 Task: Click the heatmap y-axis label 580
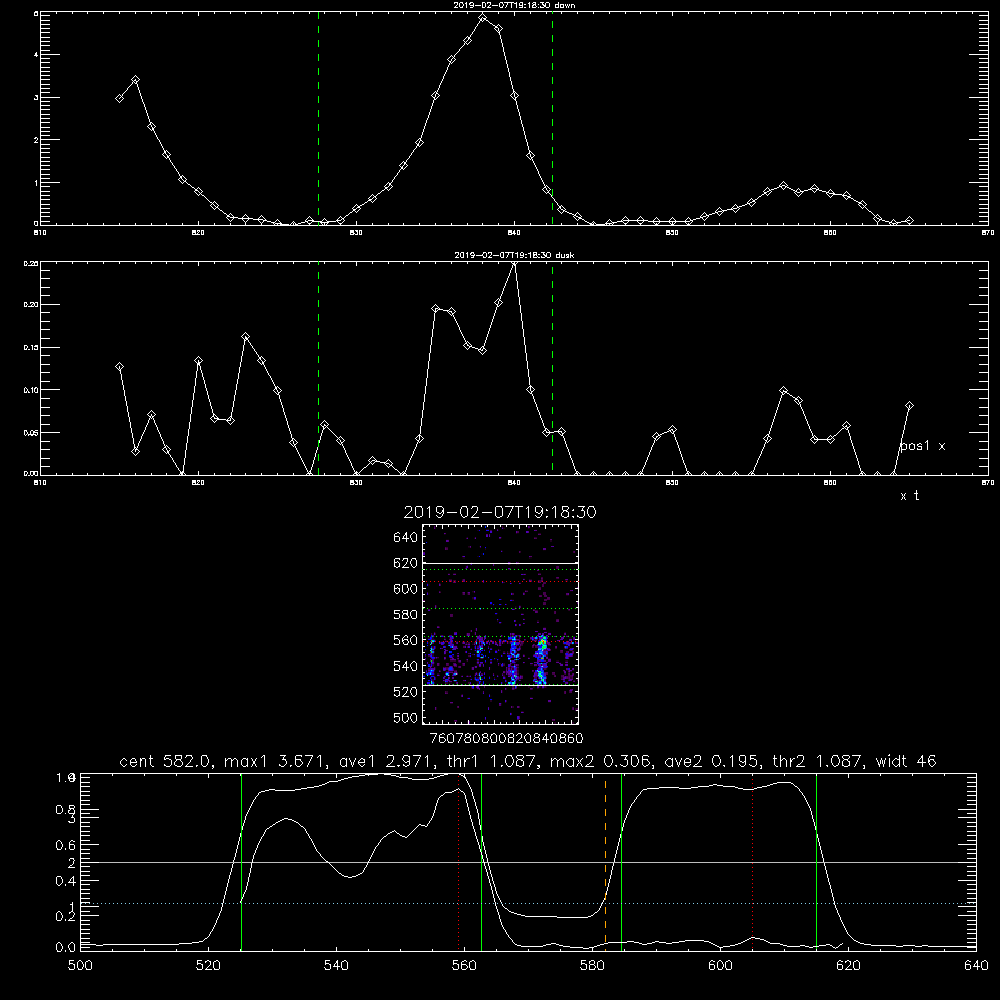click(x=406, y=615)
